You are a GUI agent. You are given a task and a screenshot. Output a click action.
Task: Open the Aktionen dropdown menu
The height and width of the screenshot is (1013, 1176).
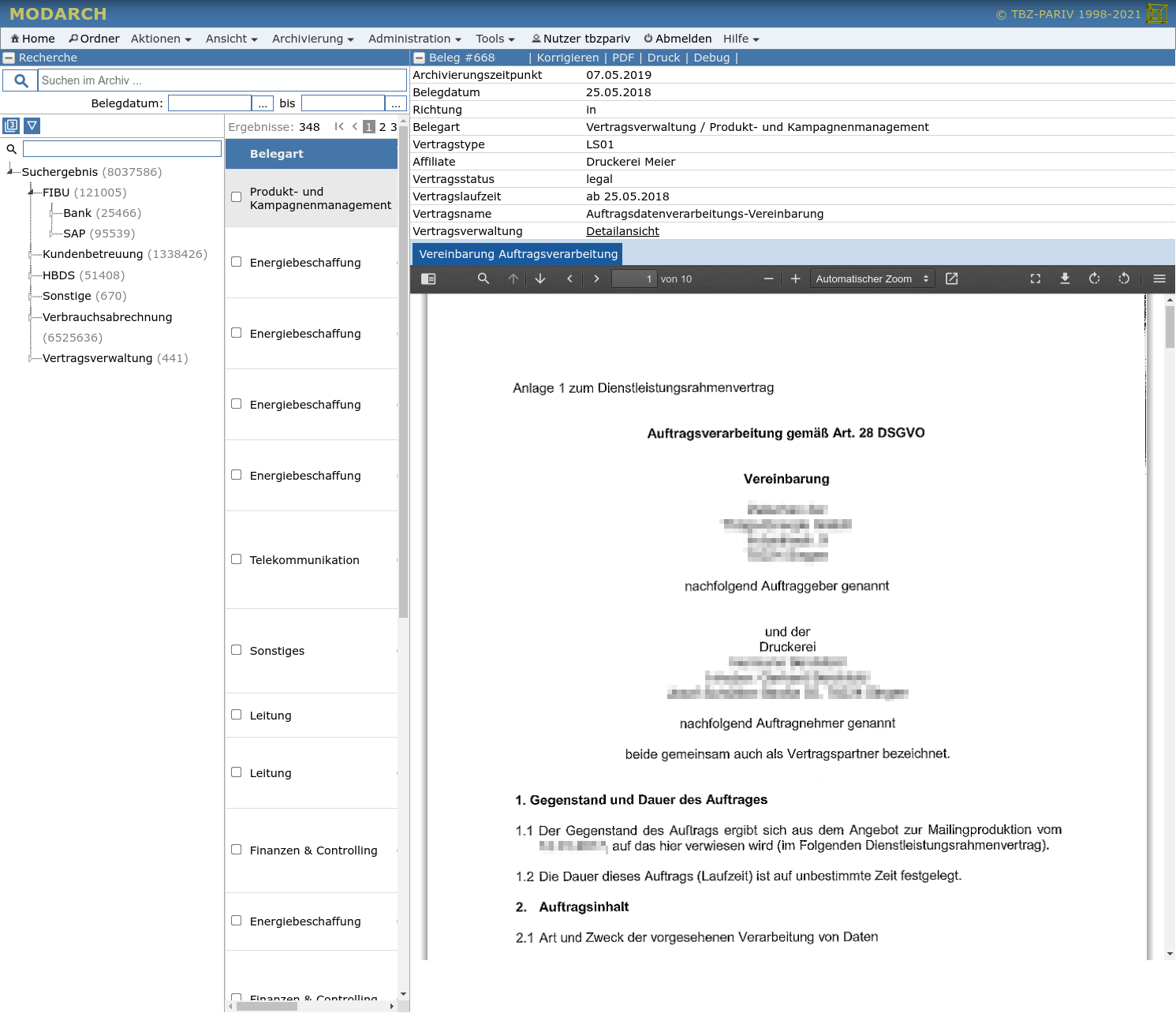pos(161,39)
